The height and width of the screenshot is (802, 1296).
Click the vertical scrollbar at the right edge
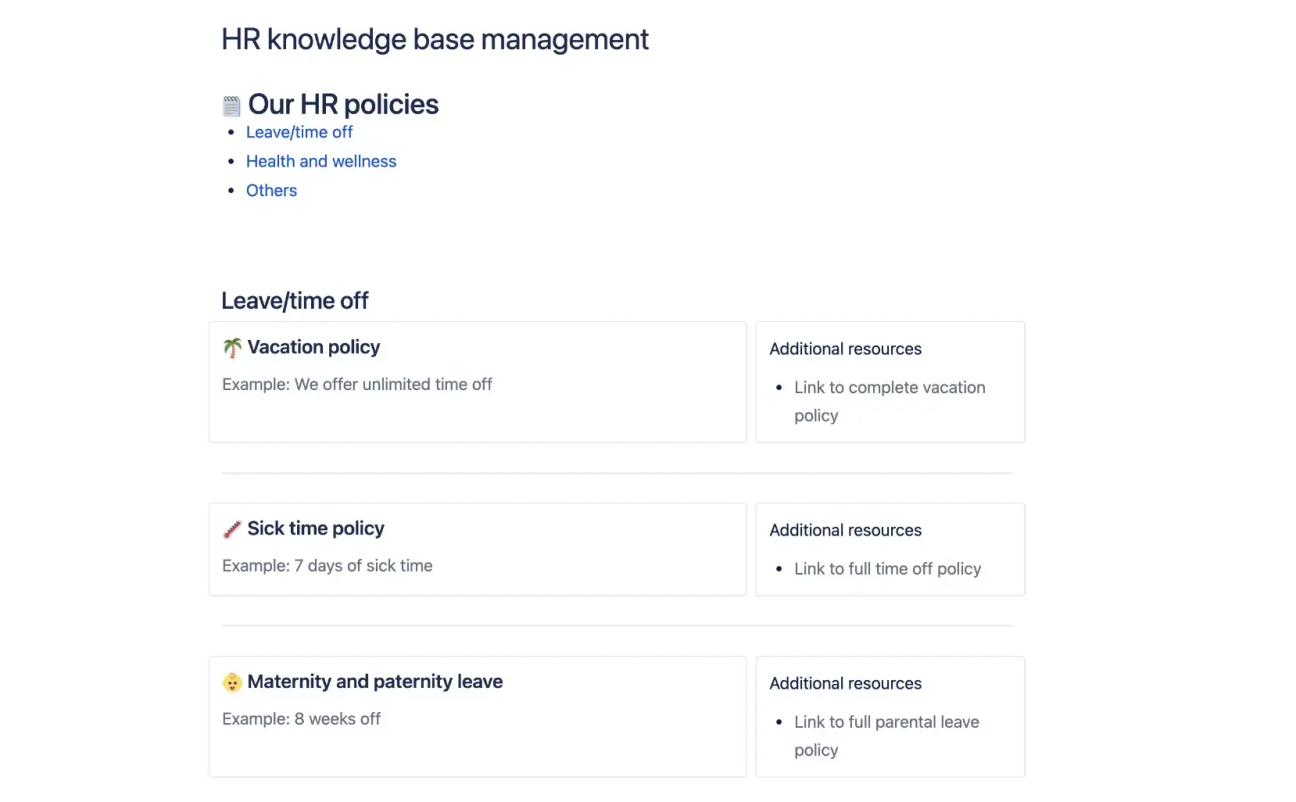click(x=1290, y=400)
